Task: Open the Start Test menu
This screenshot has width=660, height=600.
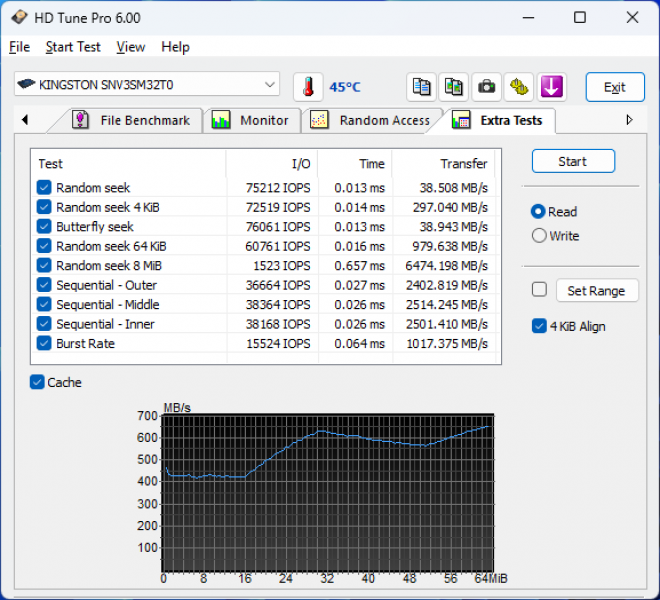Action: pyautogui.click(x=73, y=47)
